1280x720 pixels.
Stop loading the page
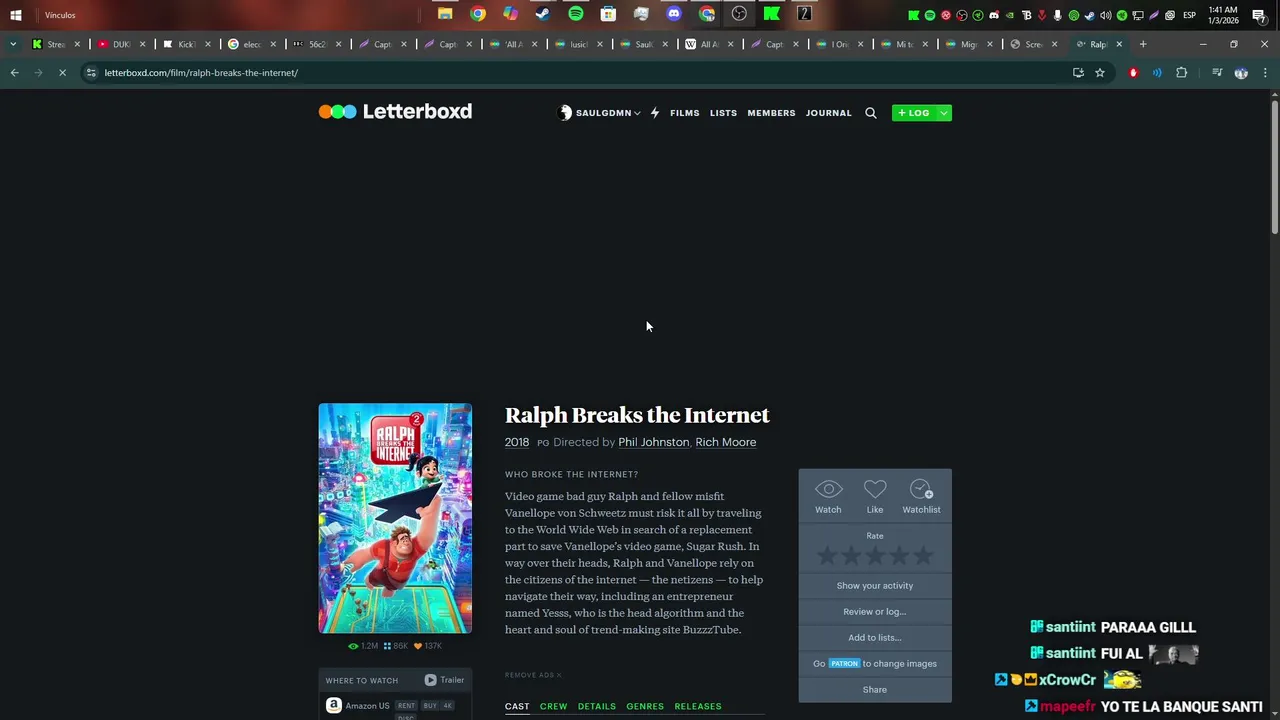click(62, 73)
